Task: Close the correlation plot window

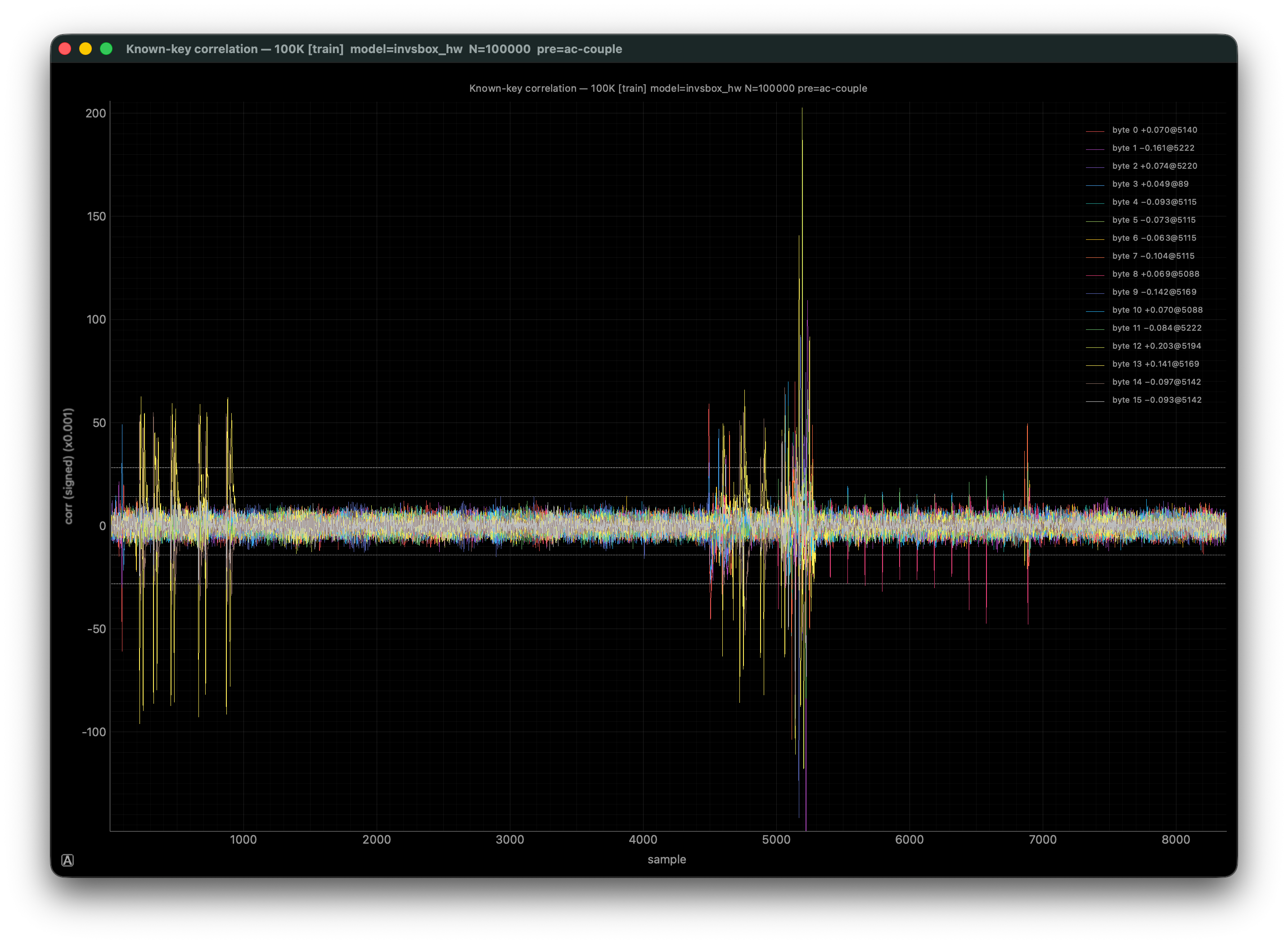Action: [x=65, y=49]
